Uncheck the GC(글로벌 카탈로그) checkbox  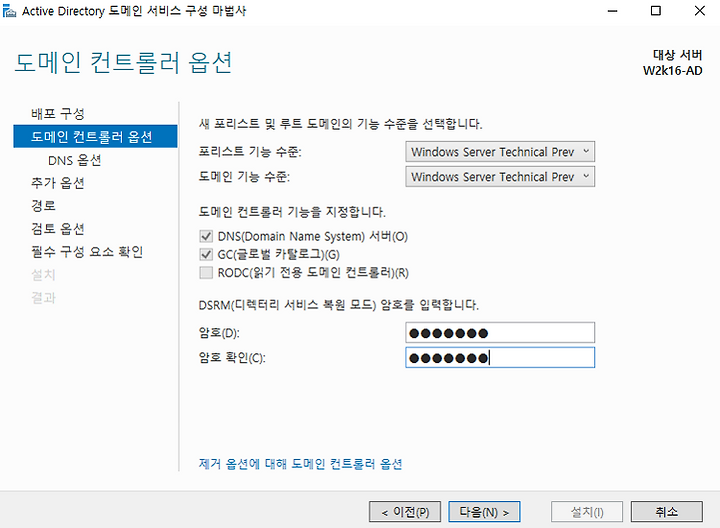click(x=206, y=254)
